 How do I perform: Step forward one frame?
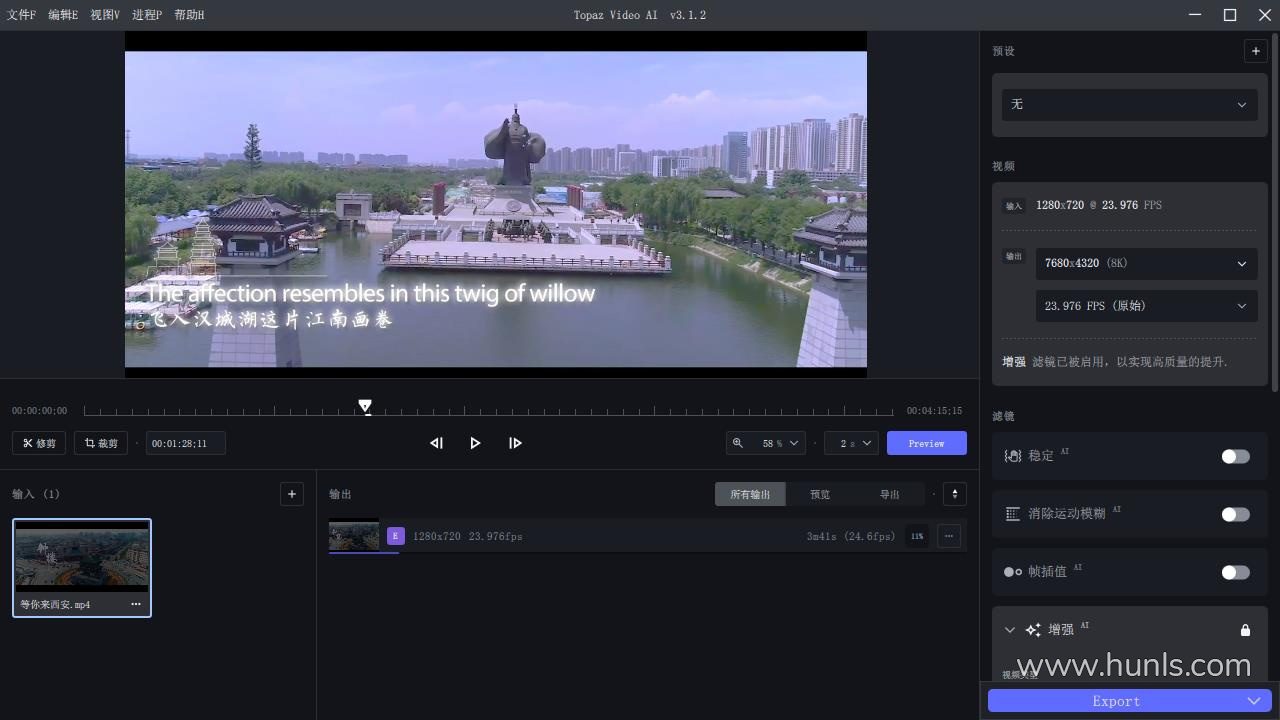(x=515, y=443)
